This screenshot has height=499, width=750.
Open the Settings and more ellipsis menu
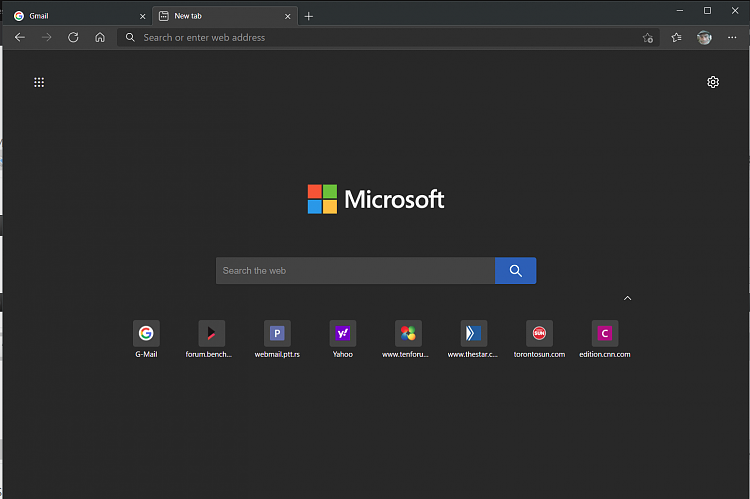(732, 37)
